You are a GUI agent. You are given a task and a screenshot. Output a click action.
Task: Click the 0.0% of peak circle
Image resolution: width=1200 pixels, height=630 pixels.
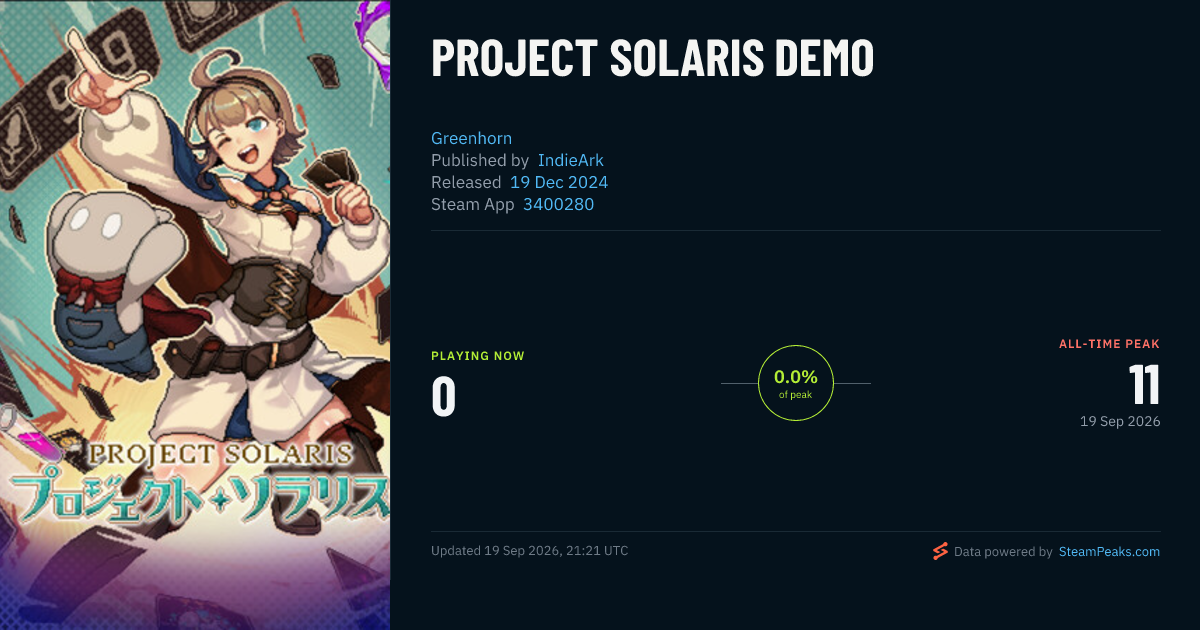click(x=796, y=383)
